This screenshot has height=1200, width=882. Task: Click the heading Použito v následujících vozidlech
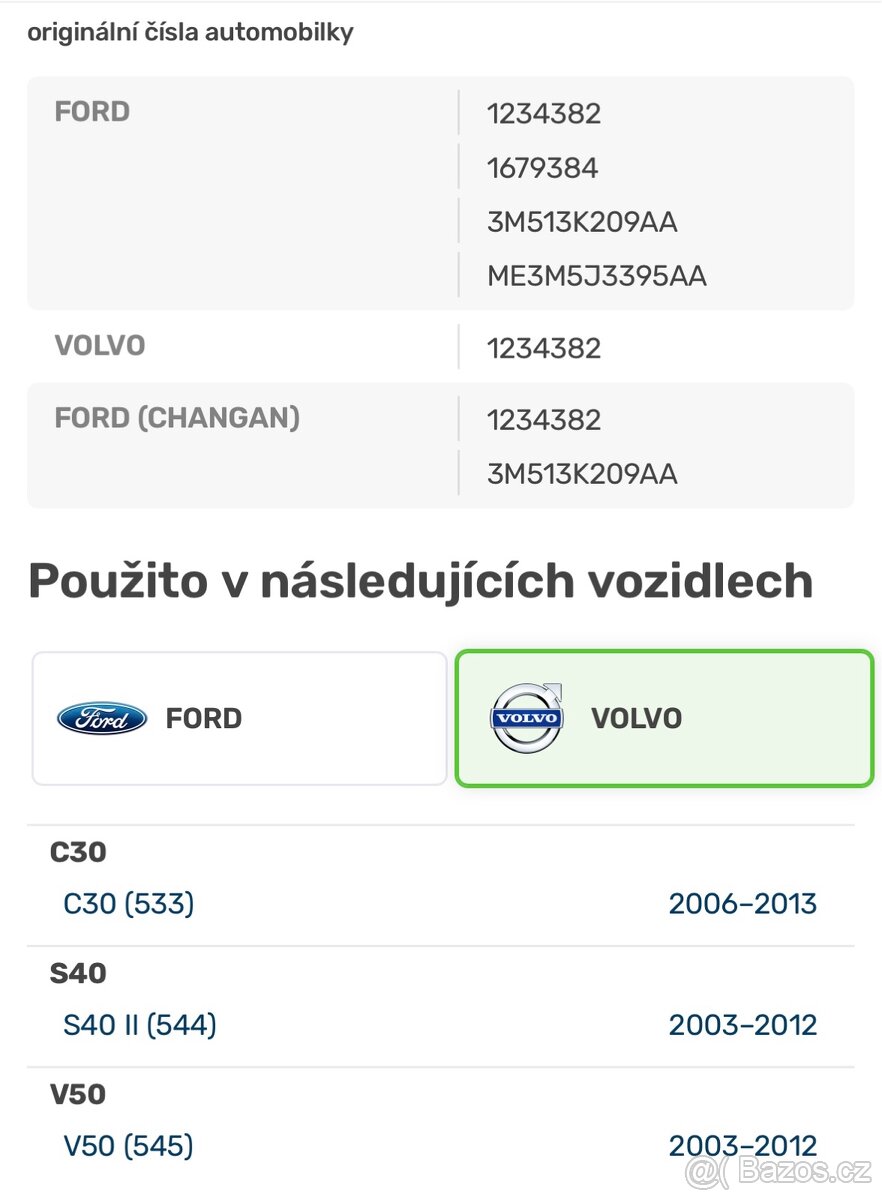(421, 580)
